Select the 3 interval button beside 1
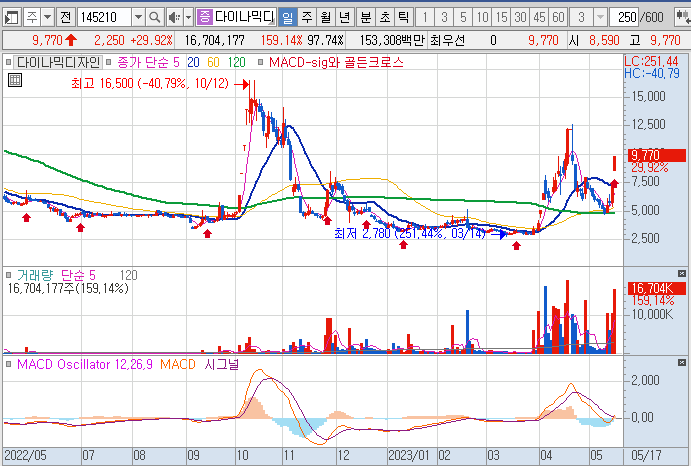The image size is (691, 466). 444,18
